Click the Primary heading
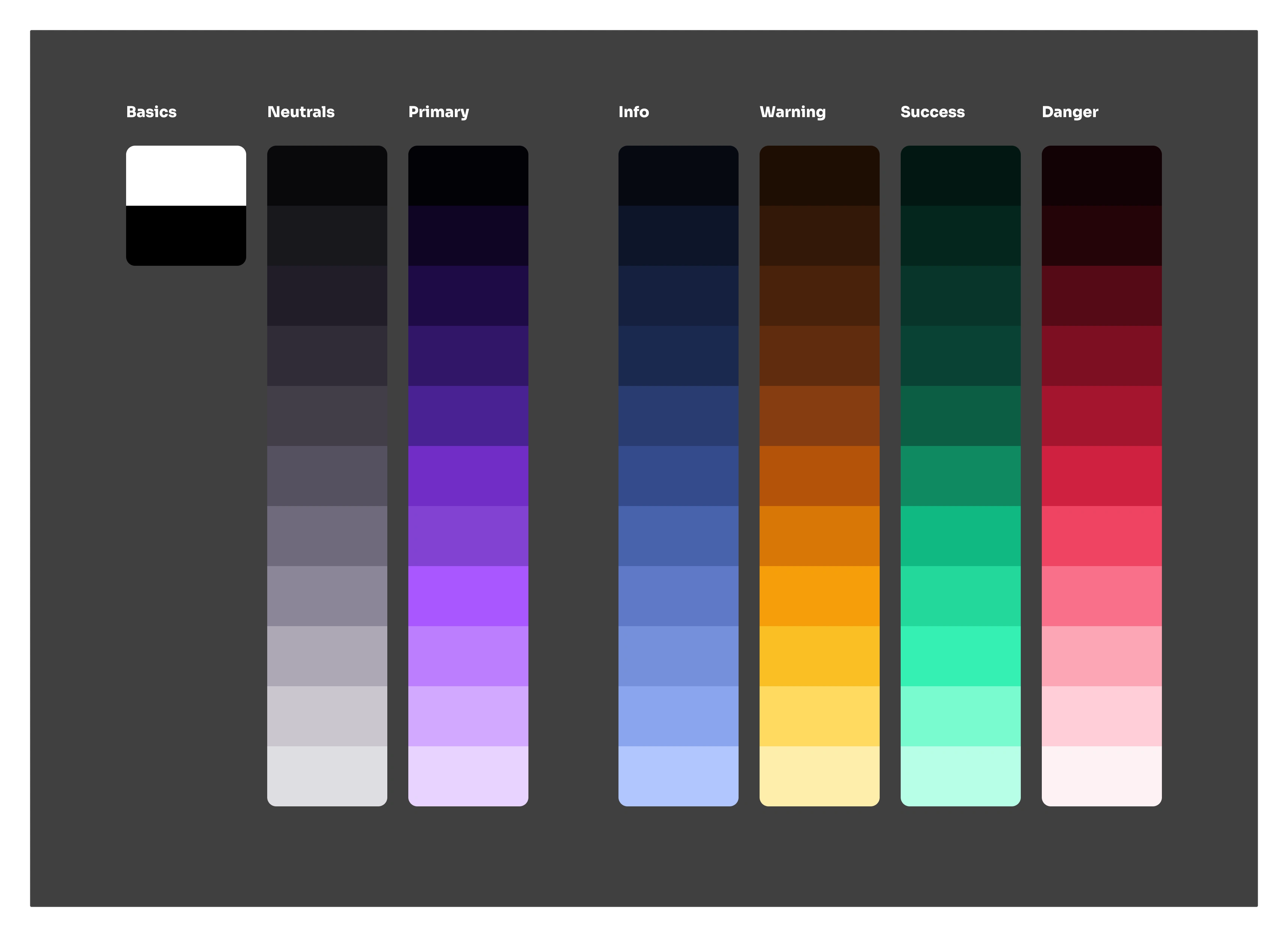 tap(438, 113)
